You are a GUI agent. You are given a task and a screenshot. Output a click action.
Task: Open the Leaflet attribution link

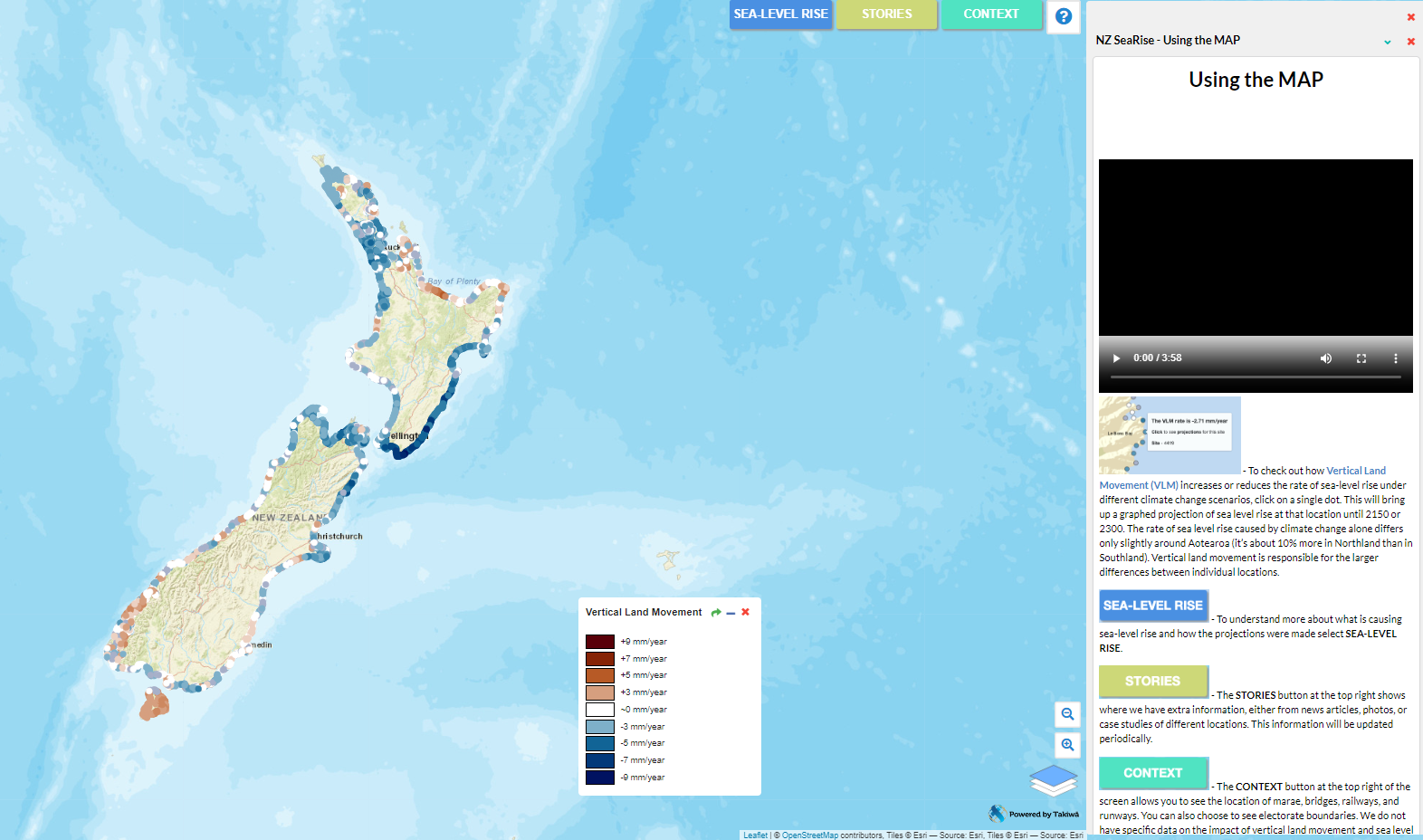click(x=755, y=835)
